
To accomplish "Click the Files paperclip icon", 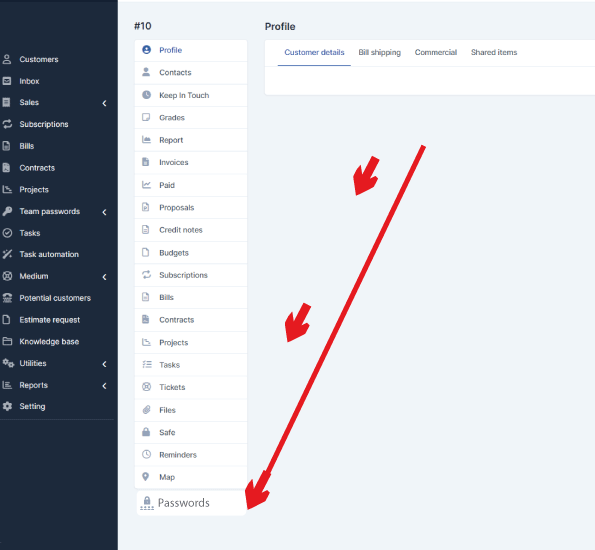I will [146, 410].
